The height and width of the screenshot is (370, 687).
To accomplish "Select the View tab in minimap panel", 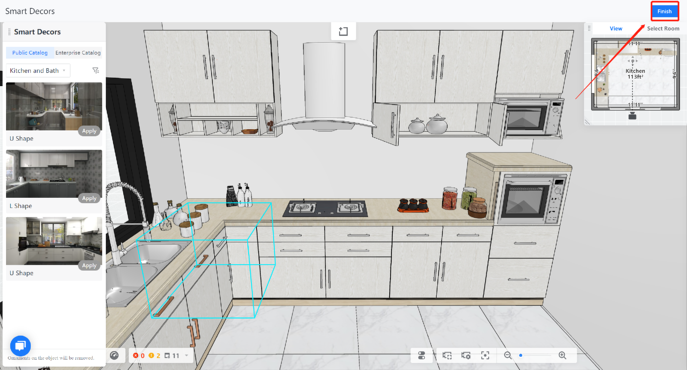I will point(616,28).
